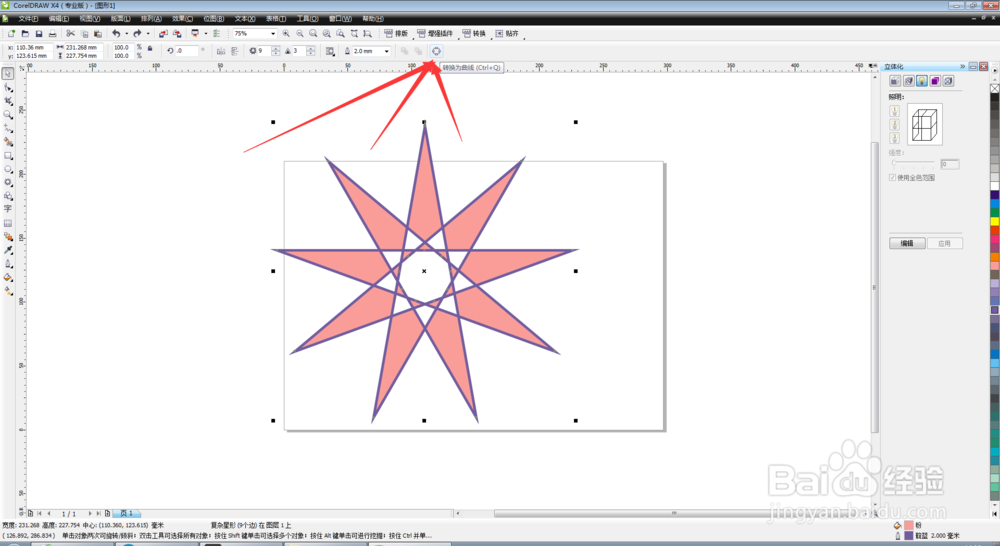This screenshot has height=546, width=1000.
Task: Expand the docker double-chevron button
Action: point(962,66)
